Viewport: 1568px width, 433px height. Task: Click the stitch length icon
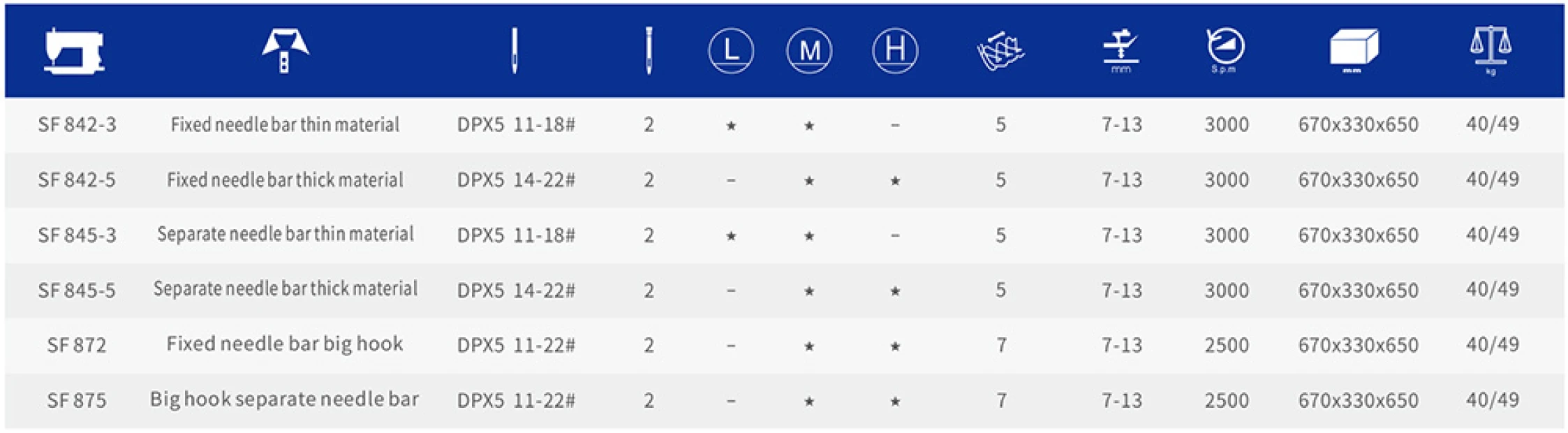click(1000, 50)
